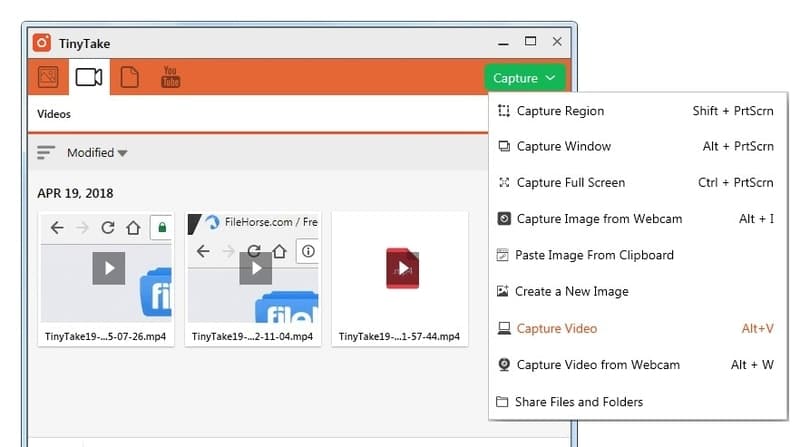
Task: Click the file name TinyTake19-...1-57-44.mp4
Action: pyautogui.click(x=399, y=336)
